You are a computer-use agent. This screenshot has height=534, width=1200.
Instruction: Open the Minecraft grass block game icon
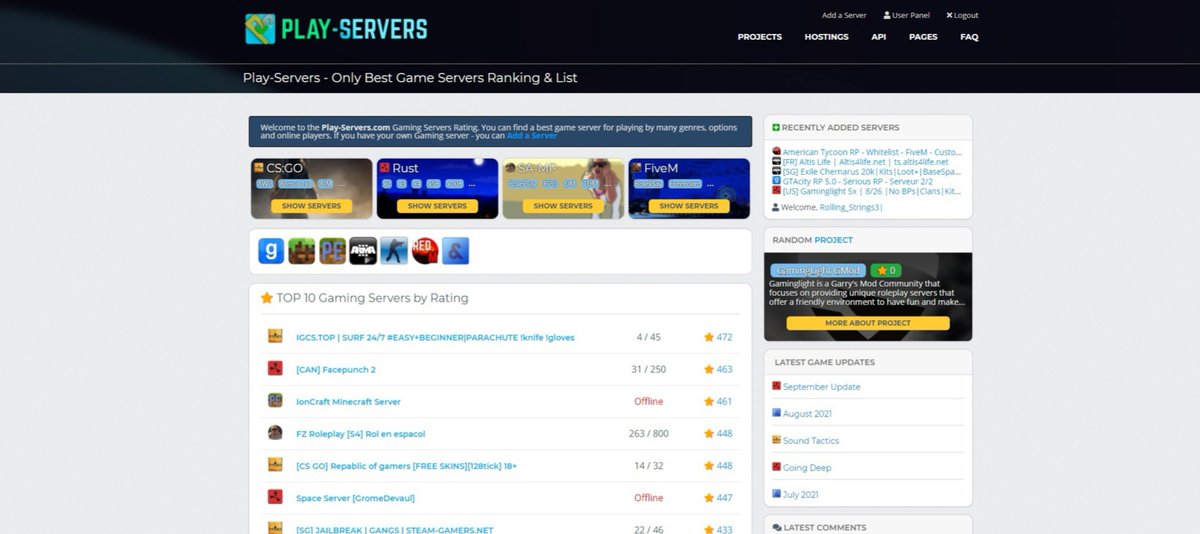302,251
